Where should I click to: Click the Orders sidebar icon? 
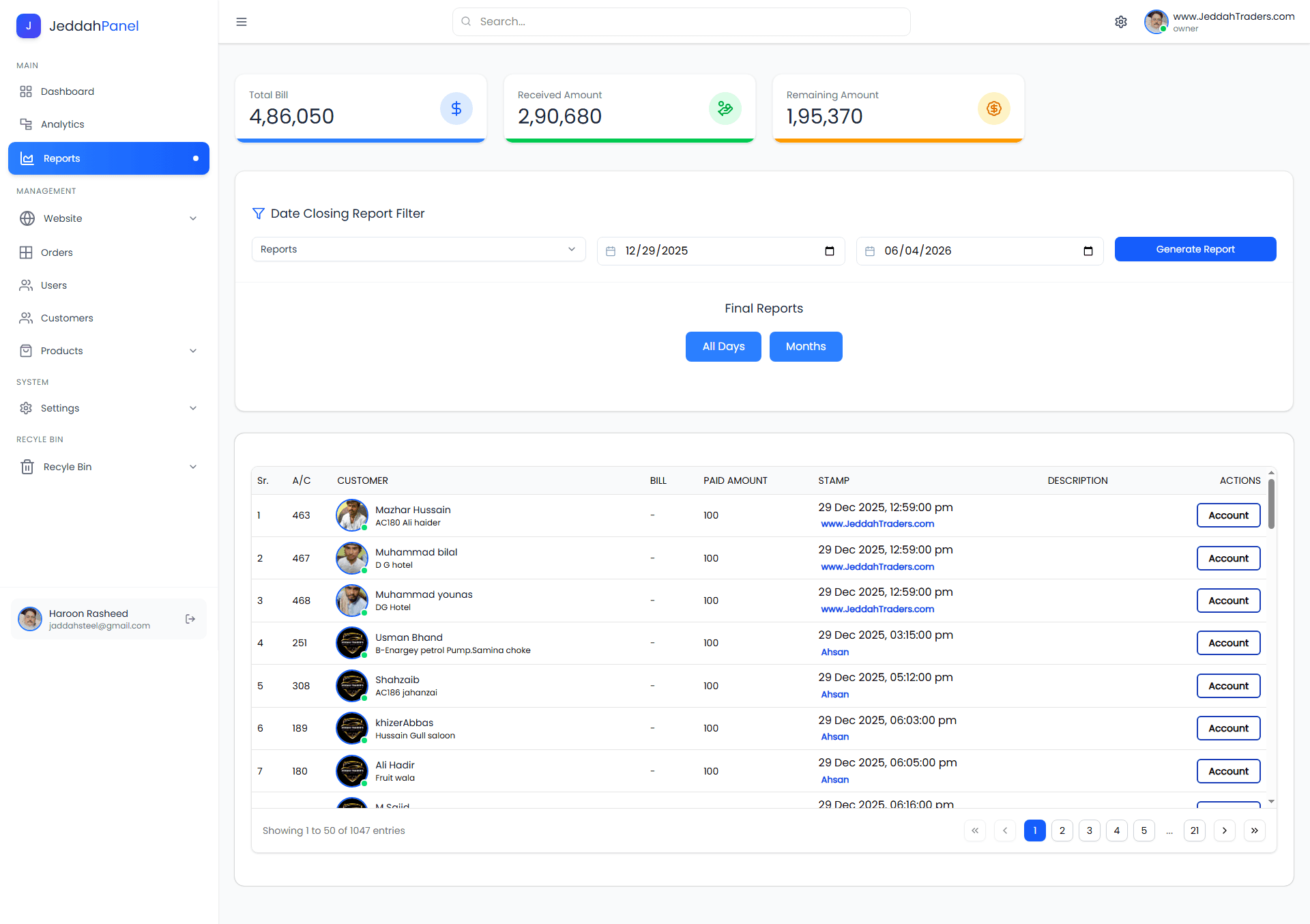pyautogui.click(x=26, y=252)
